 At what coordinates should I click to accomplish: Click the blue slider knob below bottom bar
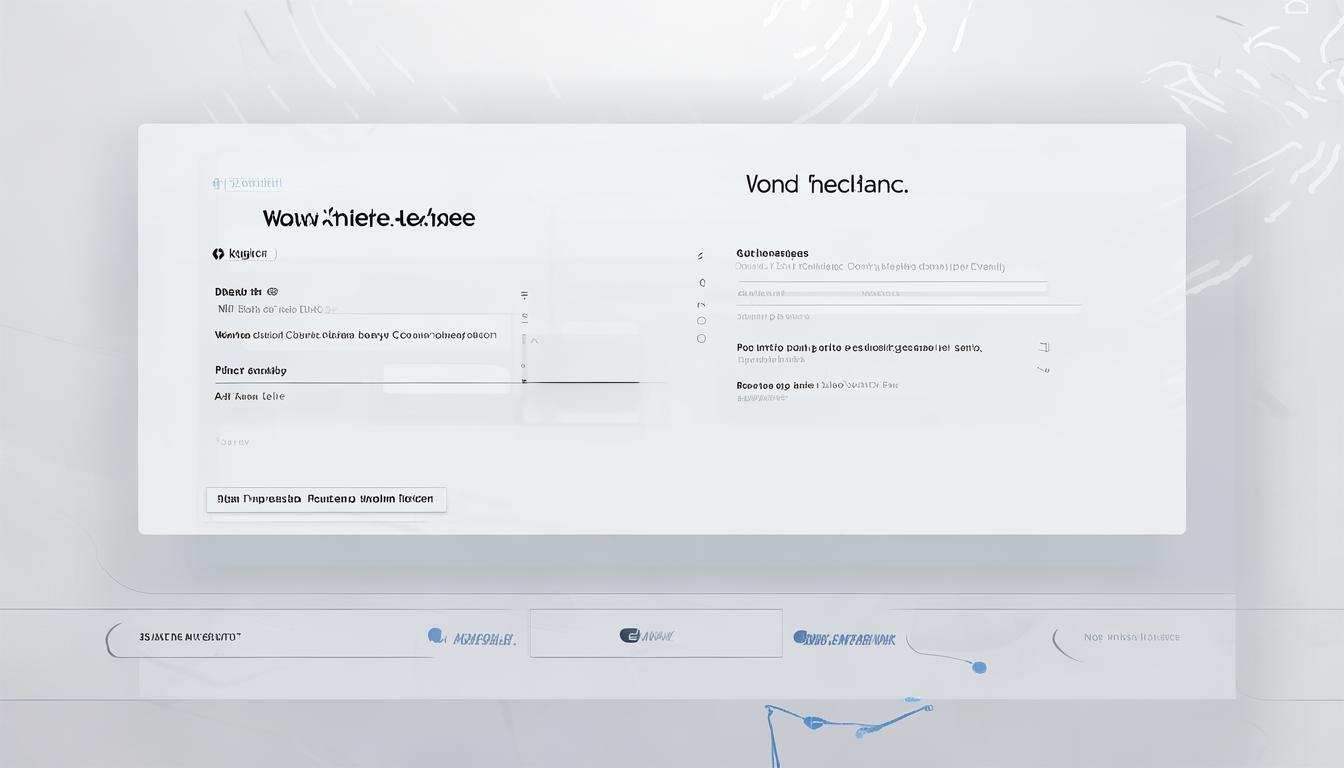click(979, 667)
